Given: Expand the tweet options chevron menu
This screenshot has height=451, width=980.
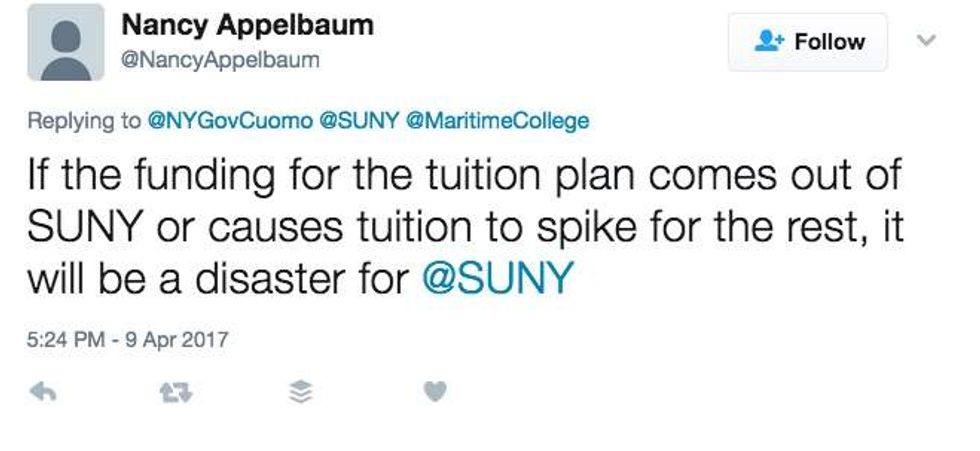Looking at the screenshot, I should [x=926, y=41].
